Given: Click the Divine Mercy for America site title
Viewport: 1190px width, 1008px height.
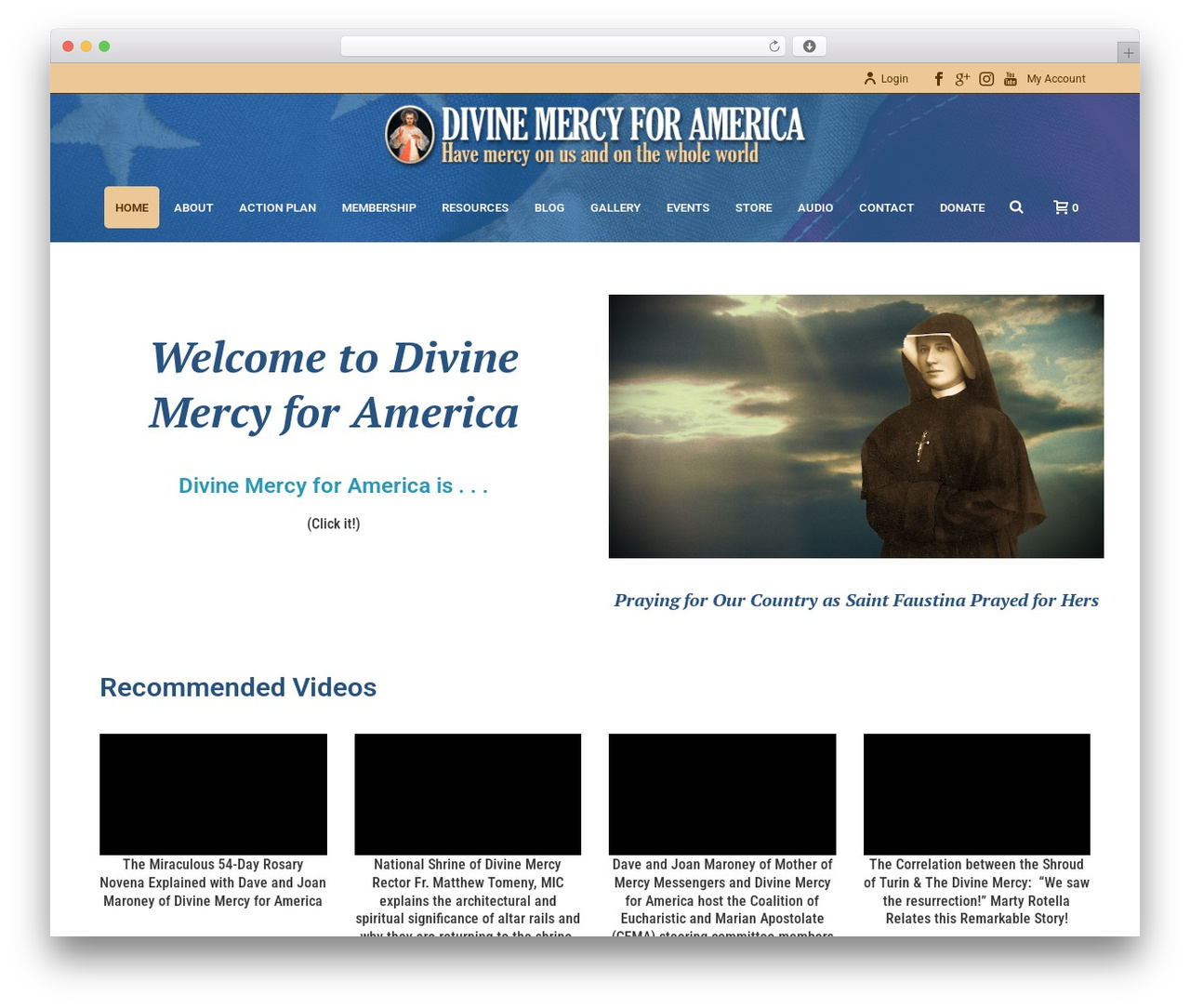Looking at the screenshot, I should point(623,124).
